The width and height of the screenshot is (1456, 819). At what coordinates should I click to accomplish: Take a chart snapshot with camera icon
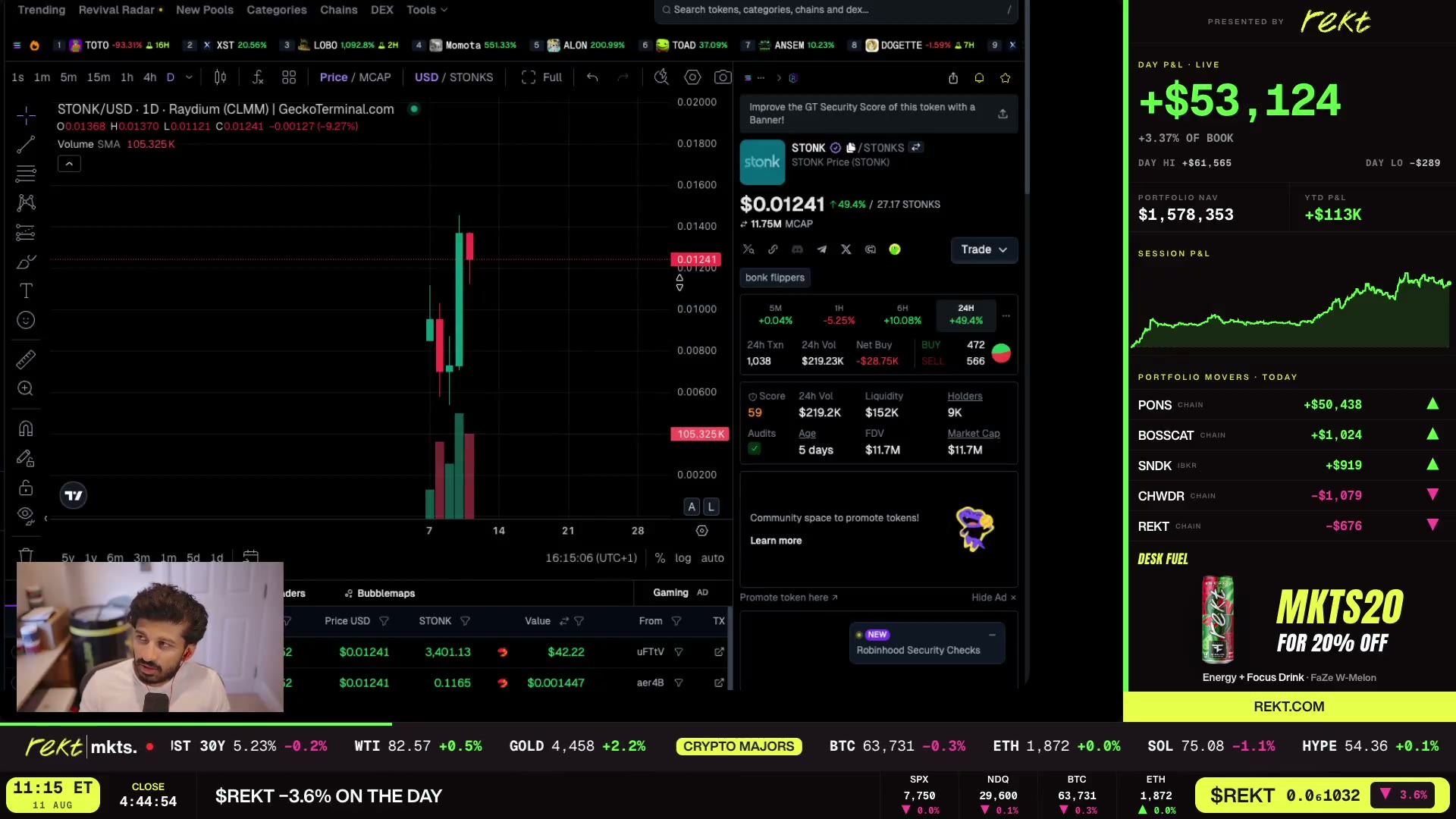click(723, 77)
